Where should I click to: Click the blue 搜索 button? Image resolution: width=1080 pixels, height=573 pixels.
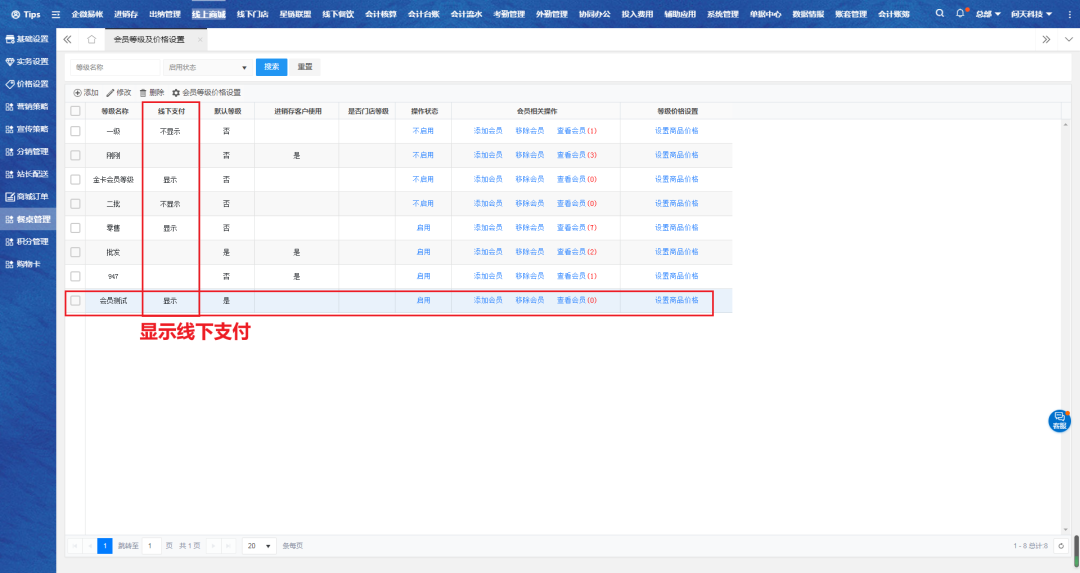271,67
